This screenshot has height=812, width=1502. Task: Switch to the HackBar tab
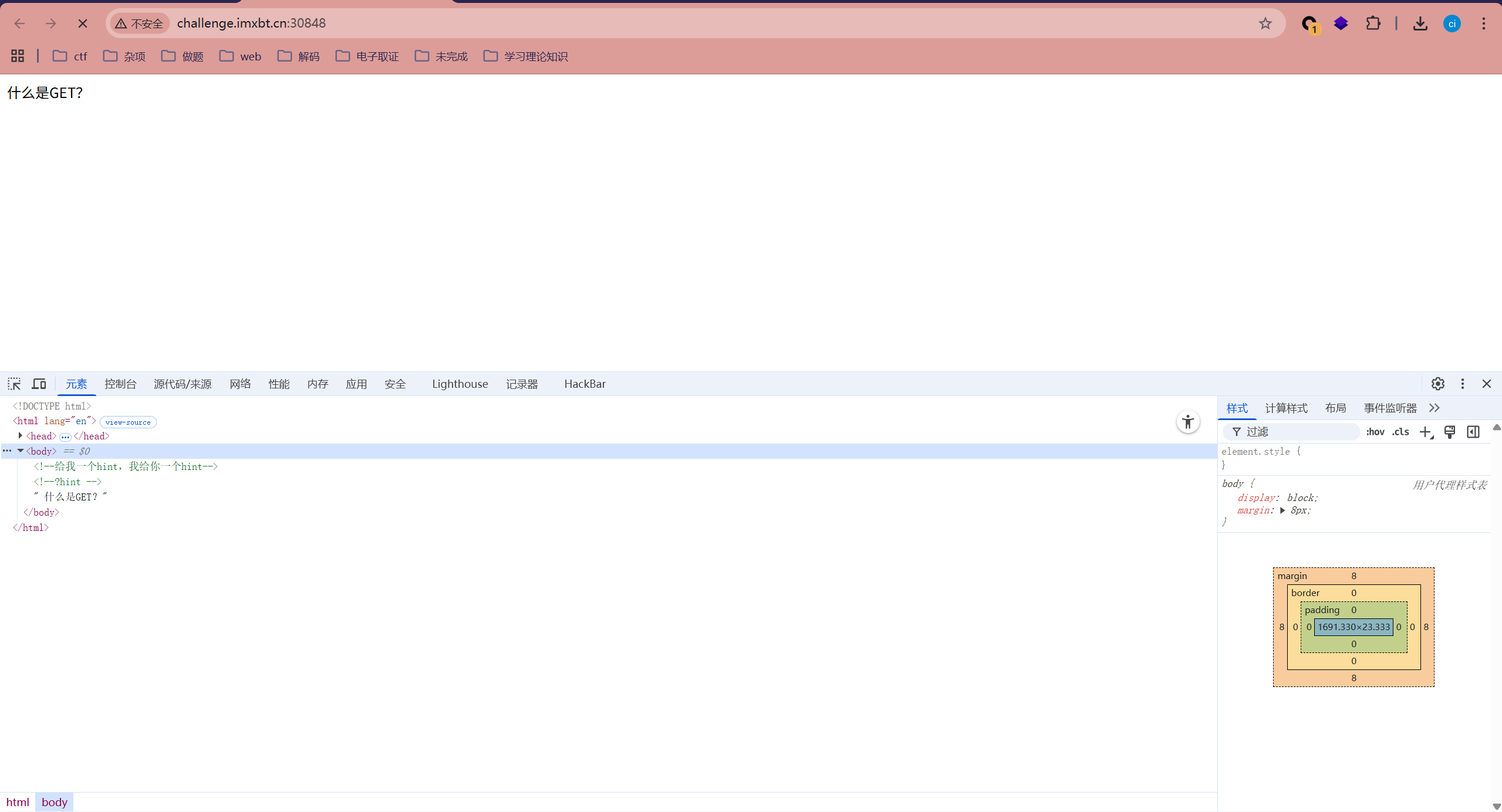click(x=584, y=384)
